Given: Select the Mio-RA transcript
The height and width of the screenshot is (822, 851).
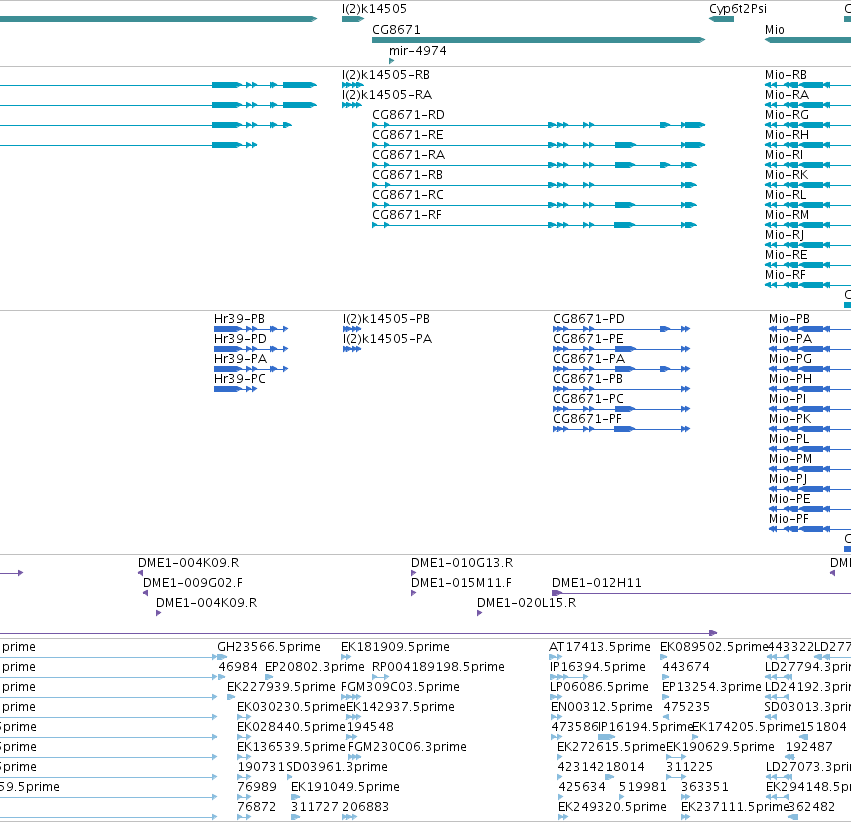Looking at the screenshot, I should [787, 95].
